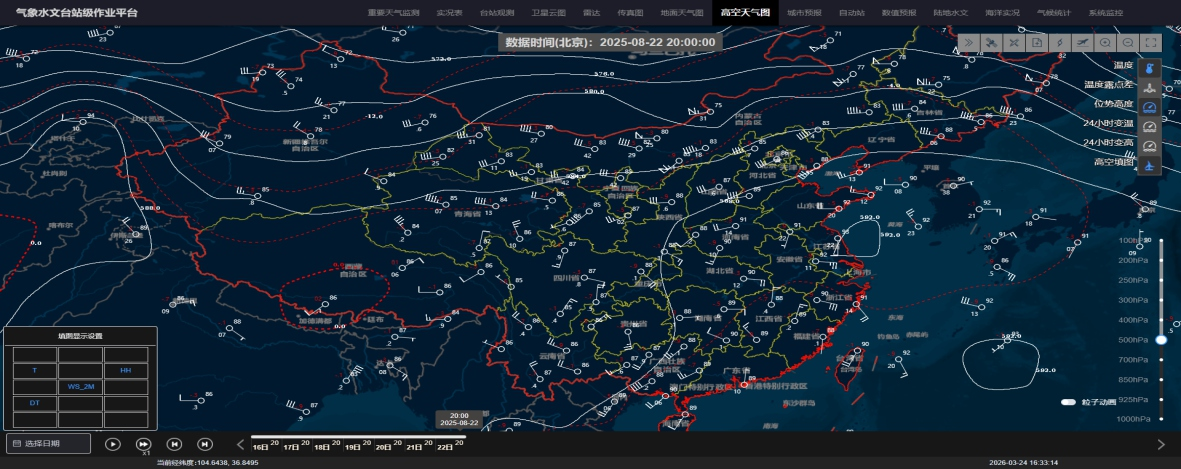Zoom in the map with magnifier-plus icon
Screen dimensions: 1181x469
[x=1105, y=43]
